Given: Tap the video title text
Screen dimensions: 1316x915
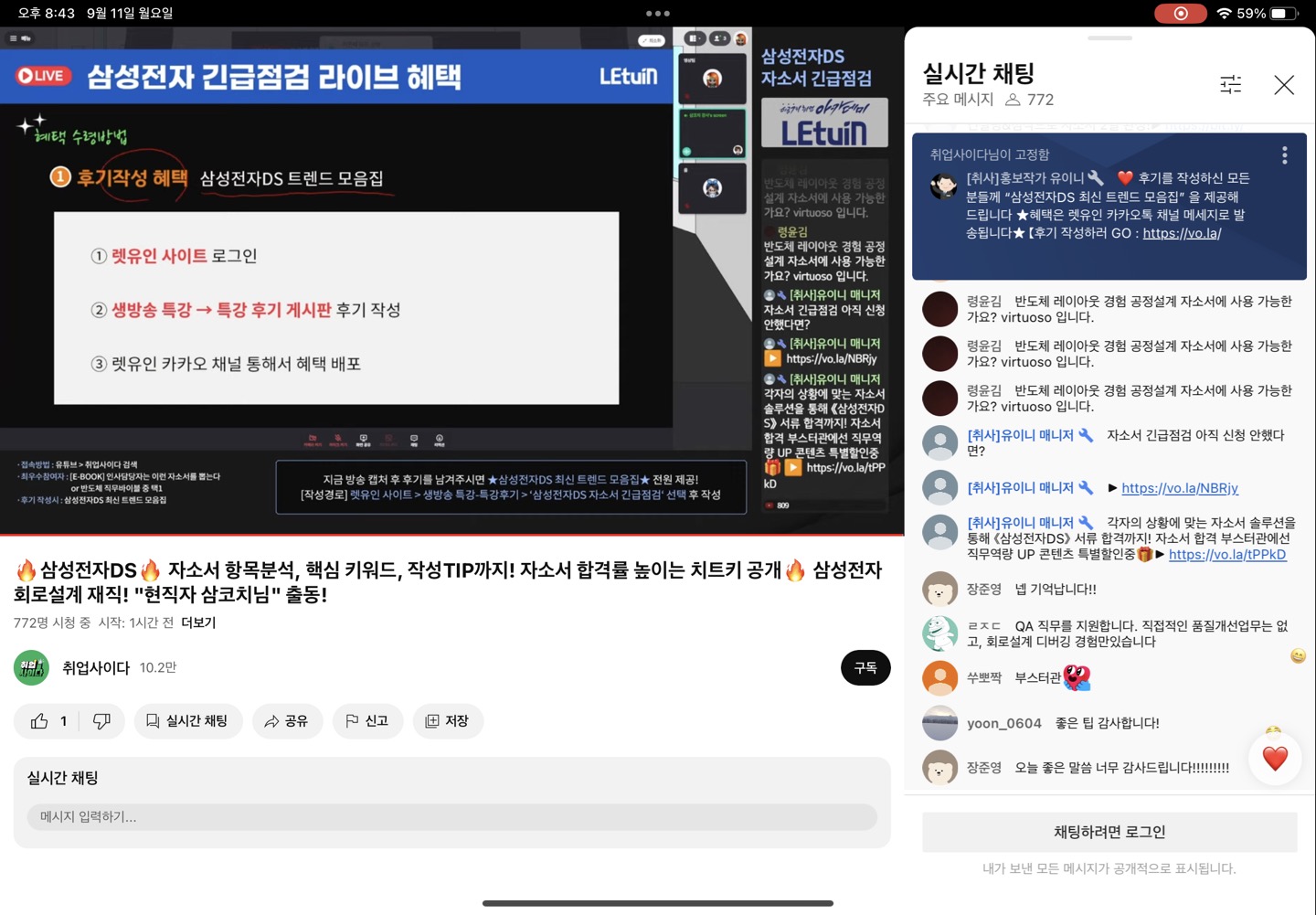Looking at the screenshot, I should coord(448,582).
